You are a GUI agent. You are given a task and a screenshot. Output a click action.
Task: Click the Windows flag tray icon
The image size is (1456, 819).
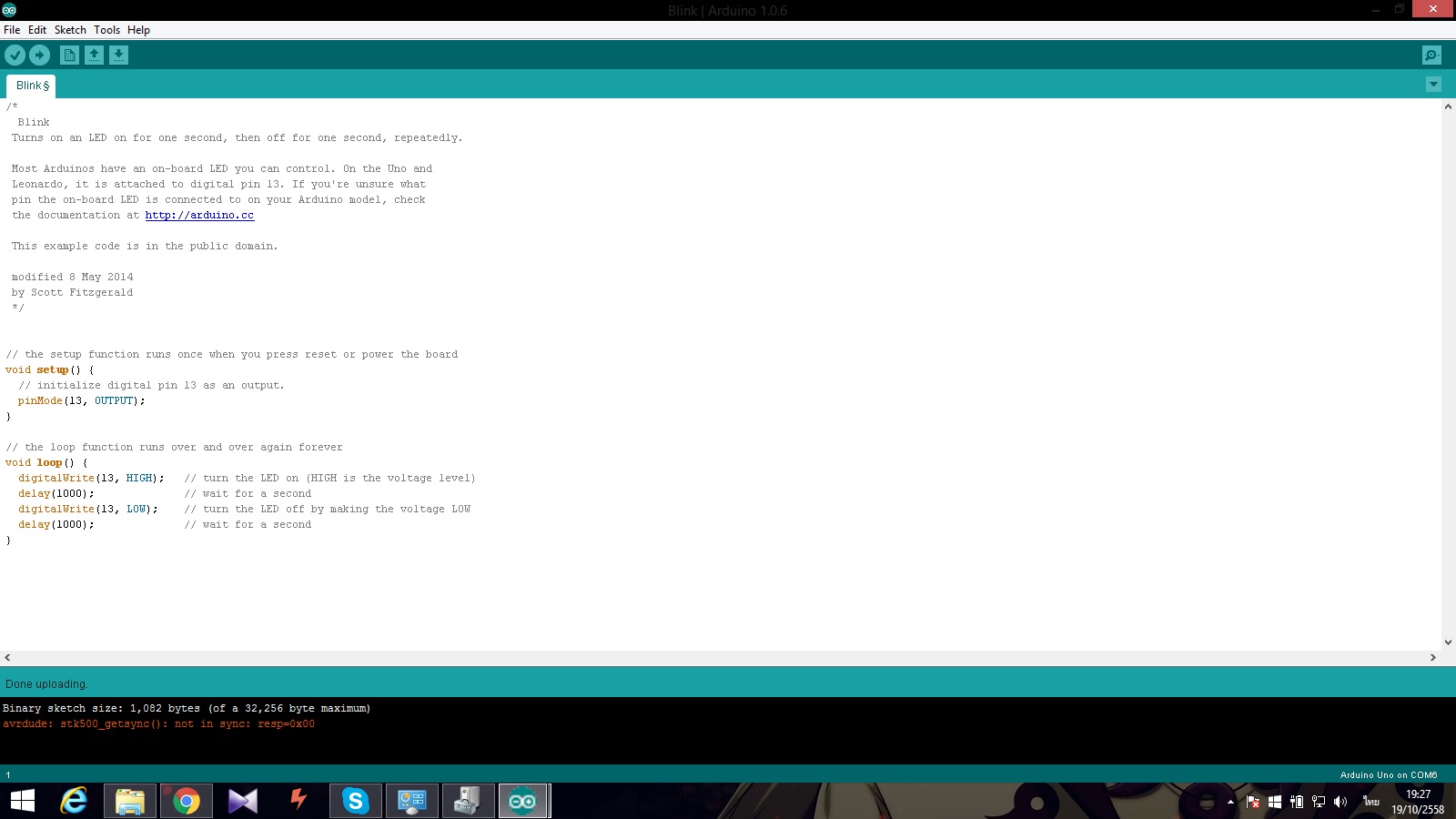click(x=1275, y=802)
